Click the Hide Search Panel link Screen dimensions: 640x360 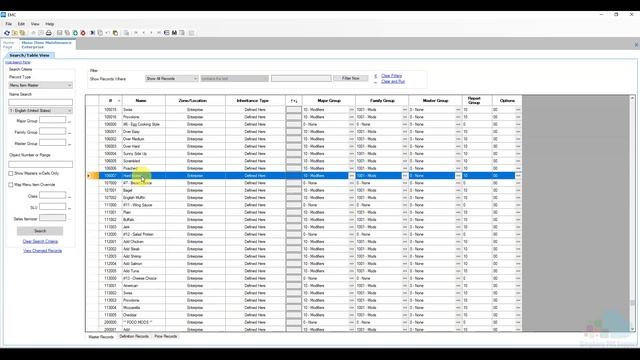tap(18, 62)
